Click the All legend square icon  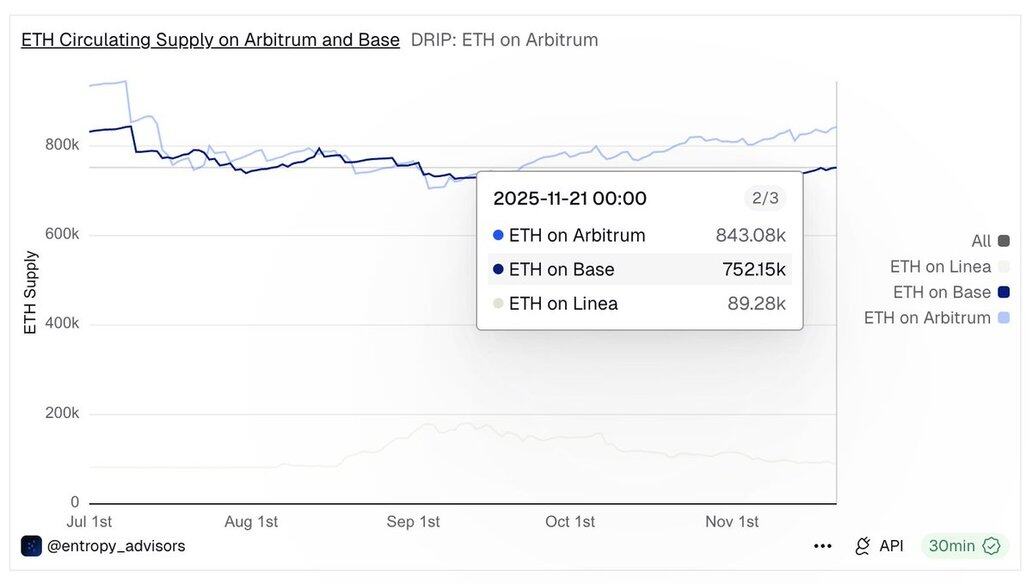(x=1003, y=241)
